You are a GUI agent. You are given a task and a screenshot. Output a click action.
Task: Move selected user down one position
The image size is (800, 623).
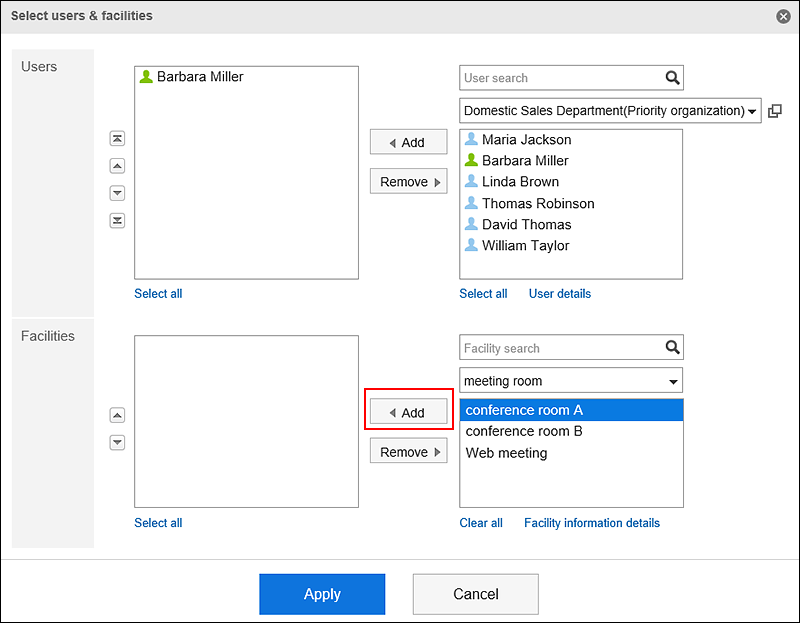pyautogui.click(x=117, y=193)
